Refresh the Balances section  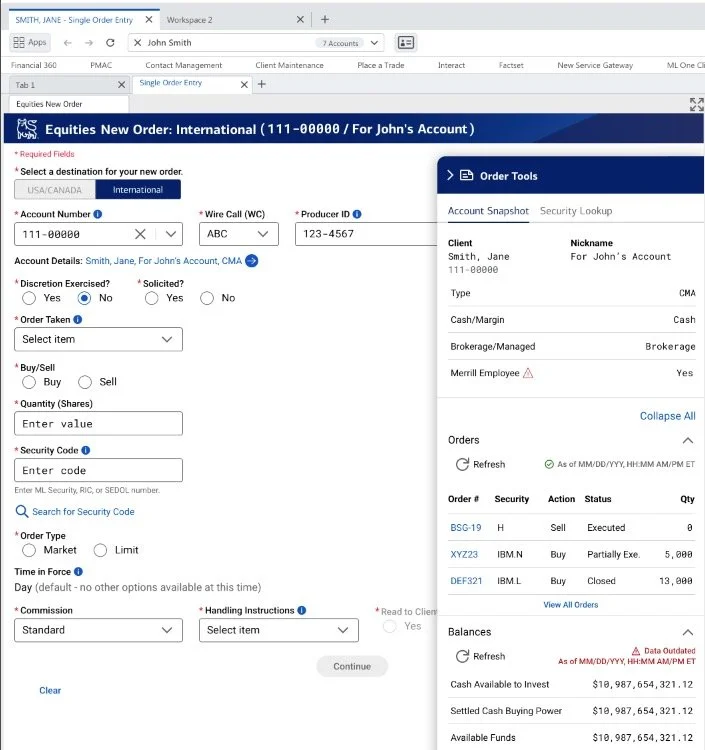(x=480, y=656)
